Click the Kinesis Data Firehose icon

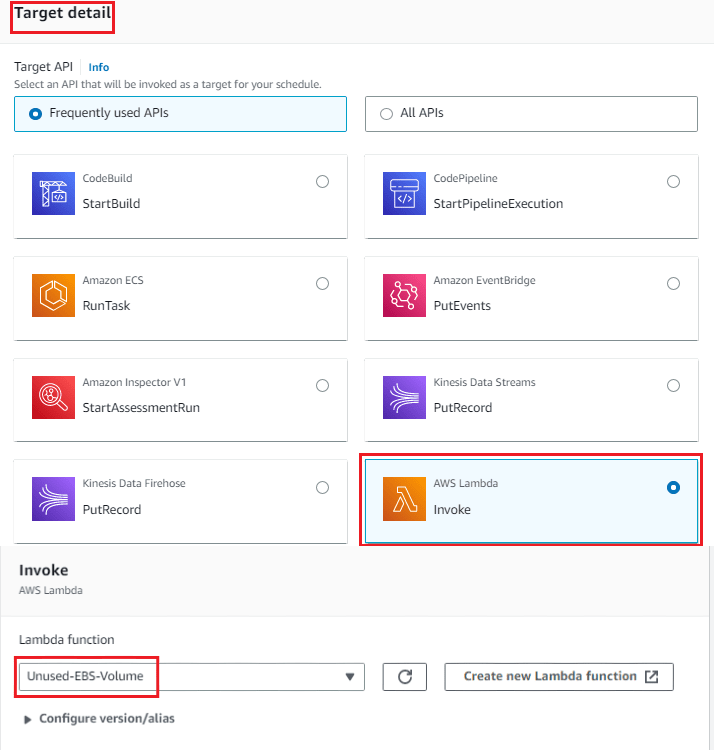(x=53, y=498)
